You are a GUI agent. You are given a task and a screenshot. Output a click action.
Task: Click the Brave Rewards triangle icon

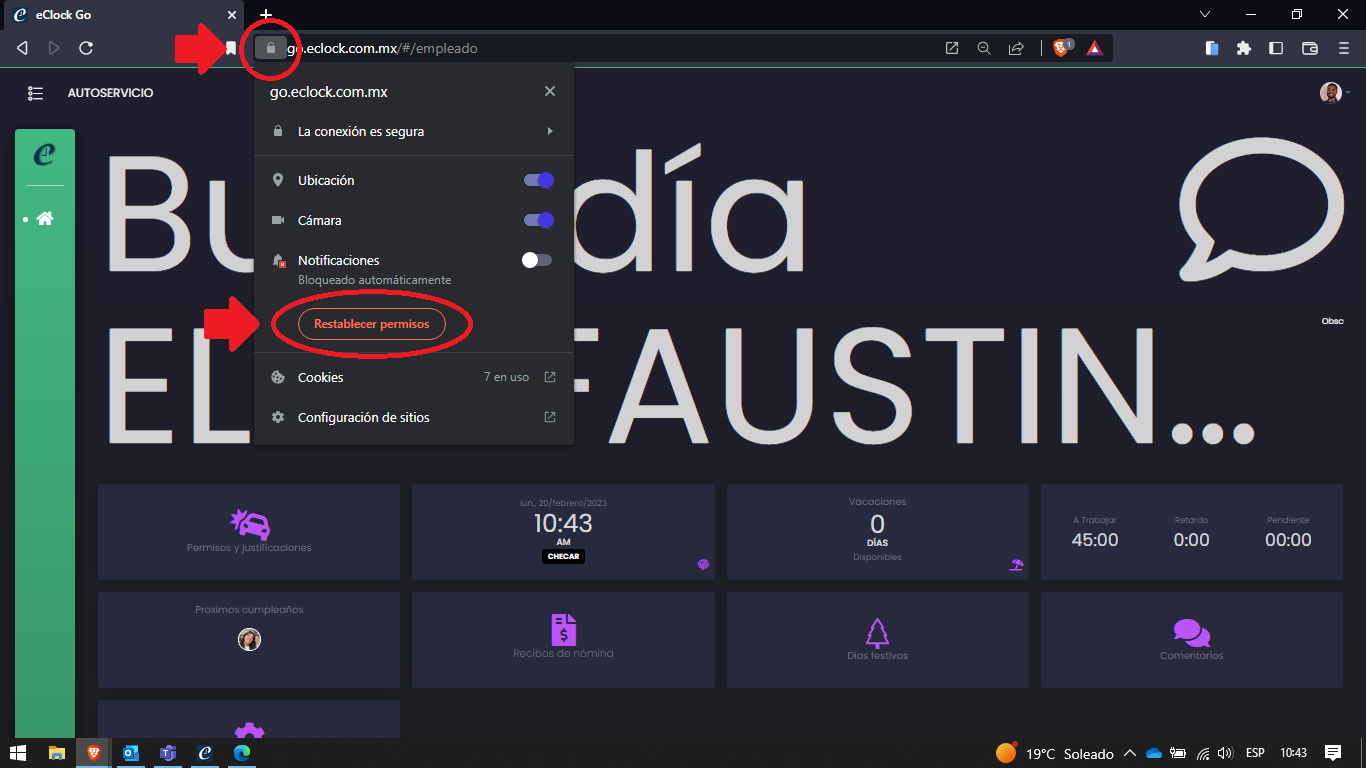coord(1094,48)
